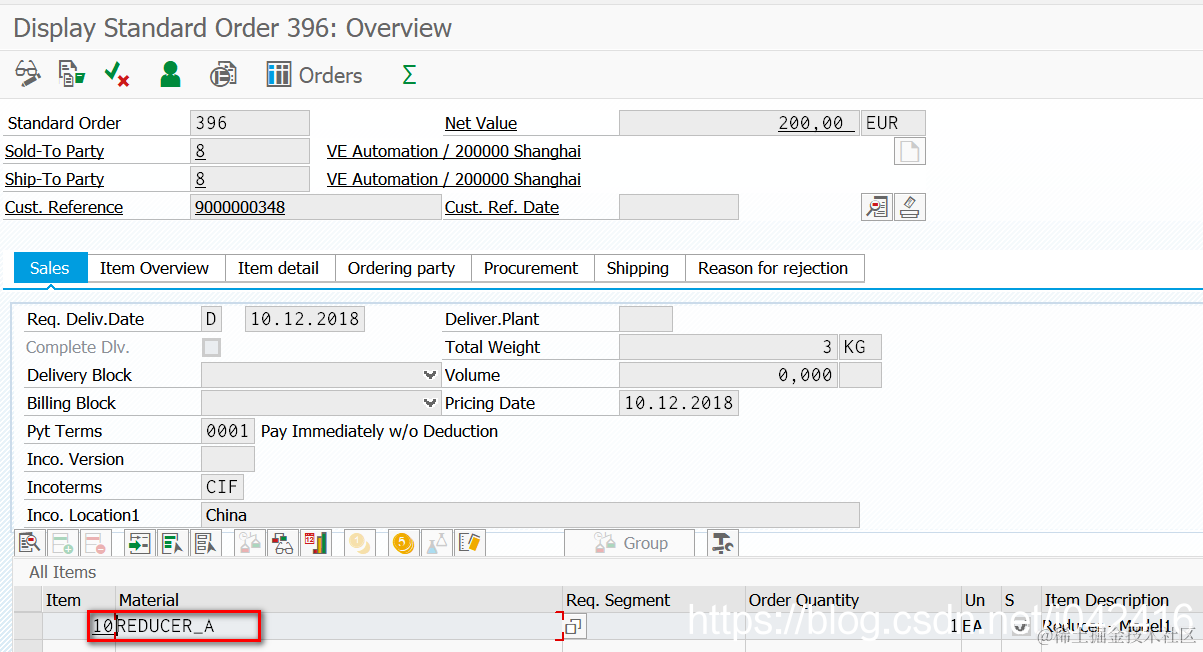Click the grayed balance scale availability icon
The height and width of the screenshot is (652, 1203).
tap(249, 543)
